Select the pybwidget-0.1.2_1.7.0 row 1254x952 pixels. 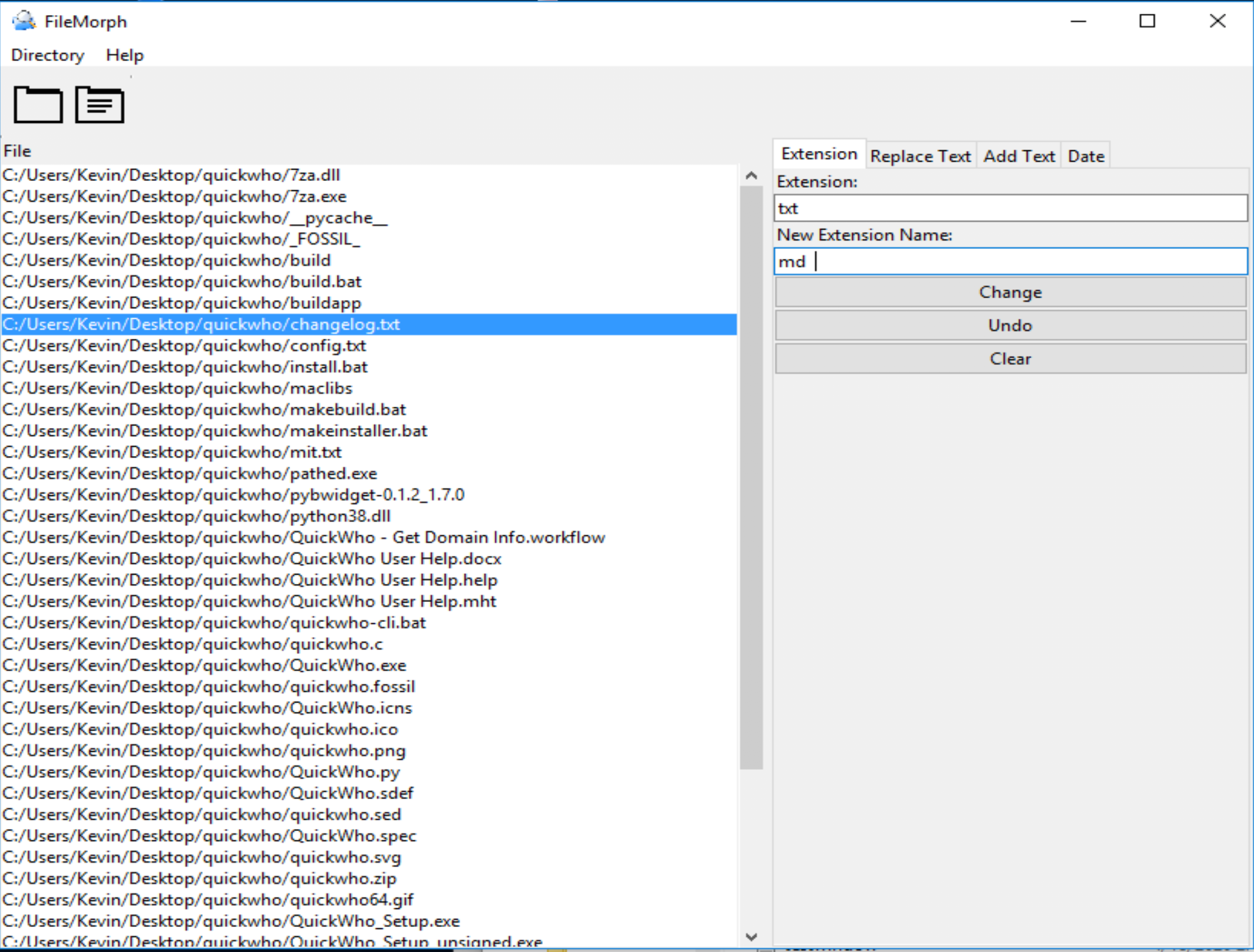(x=369, y=495)
